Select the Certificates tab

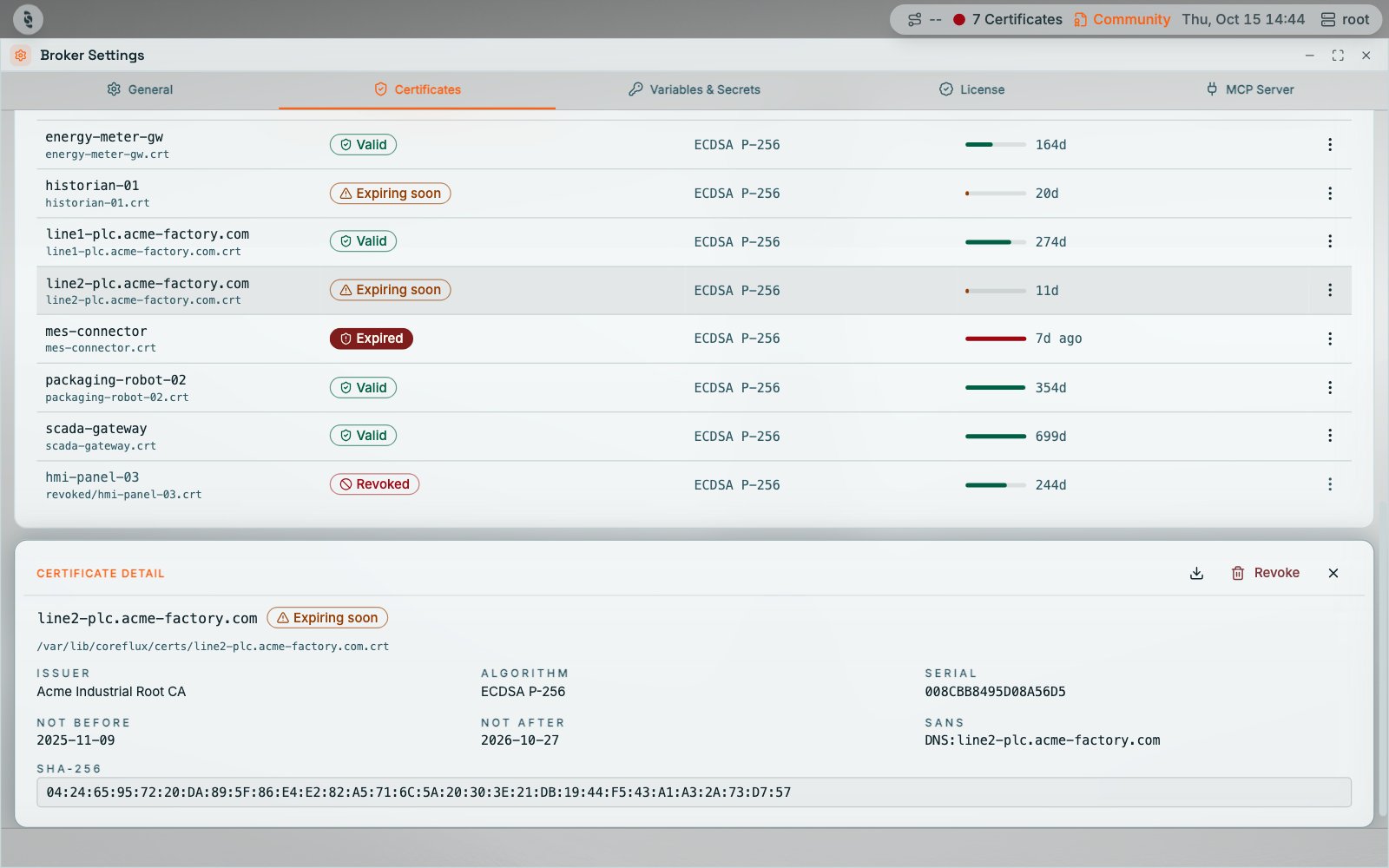pyautogui.click(x=418, y=89)
